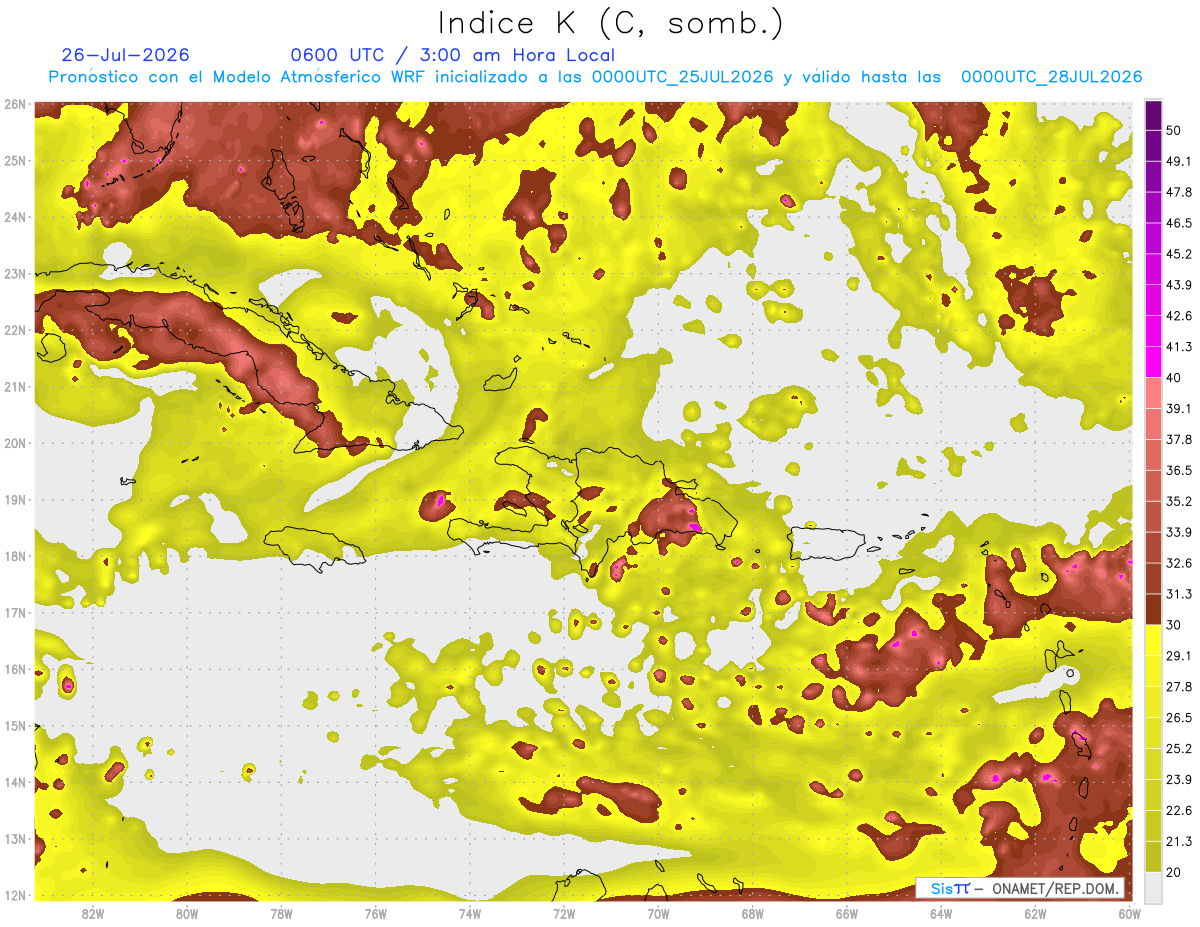
Task: Click the '17N' latitude label
Action: click(x=15, y=612)
